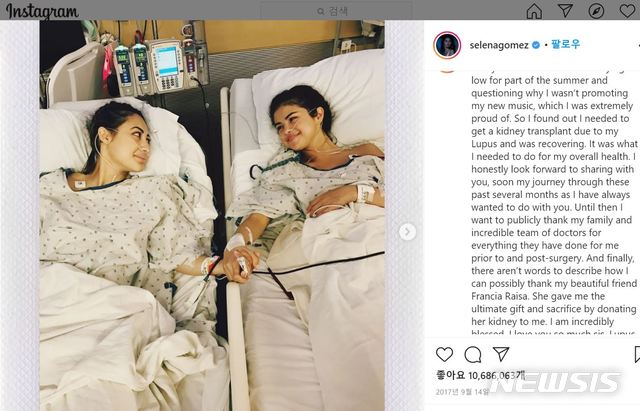The width and height of the screenshot is (640, 411).
Task: Follow selenagomez with 팔로우 button
Action: coord(565,44)
